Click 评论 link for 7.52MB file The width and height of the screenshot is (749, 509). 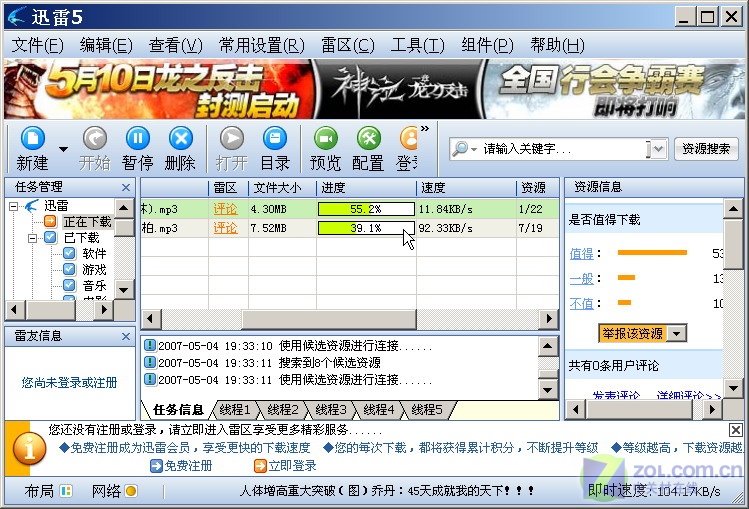pyautogui.click(x=225, y=228)
